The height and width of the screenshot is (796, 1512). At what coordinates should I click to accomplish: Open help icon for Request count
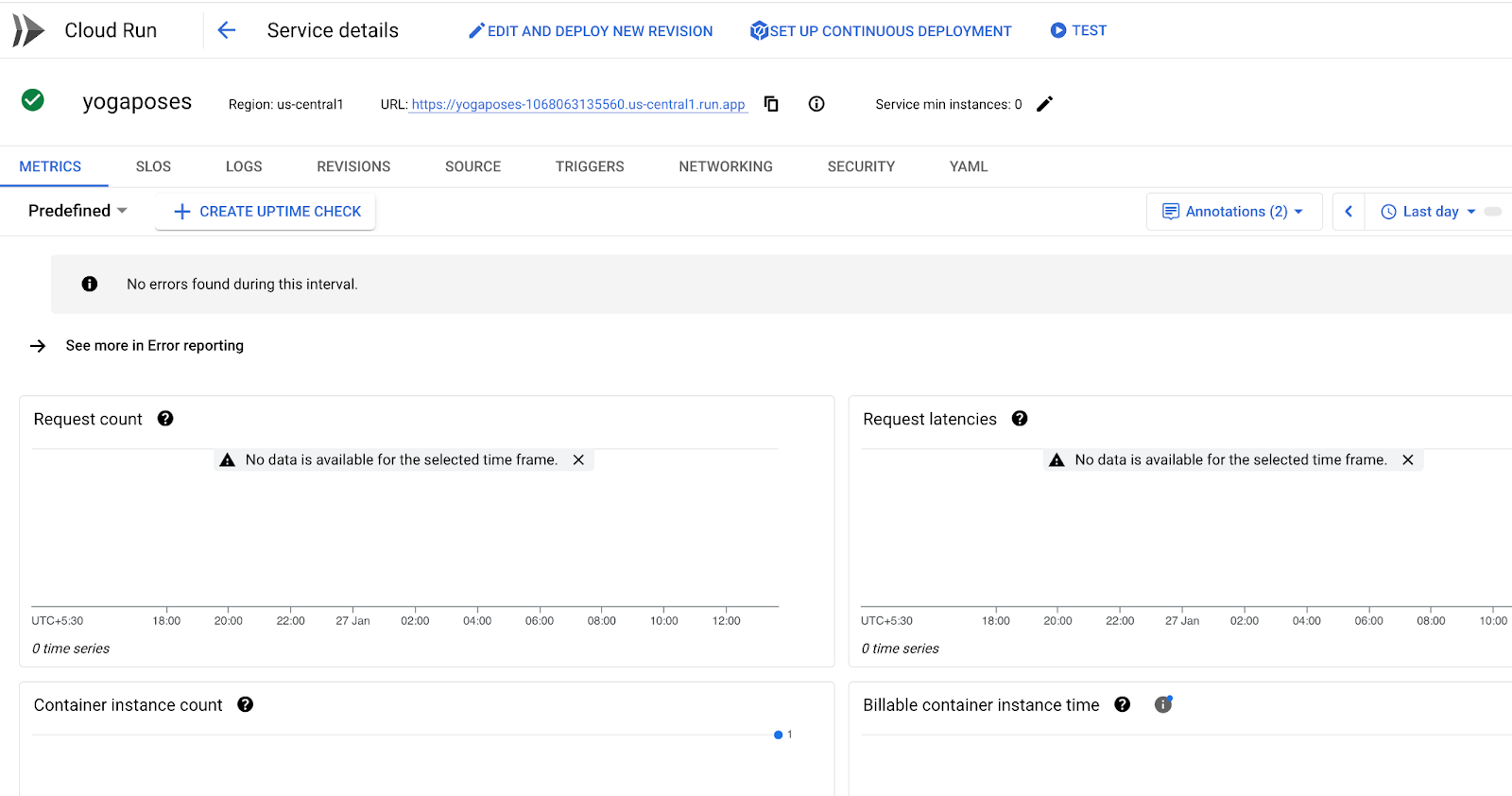pos(165,419)
